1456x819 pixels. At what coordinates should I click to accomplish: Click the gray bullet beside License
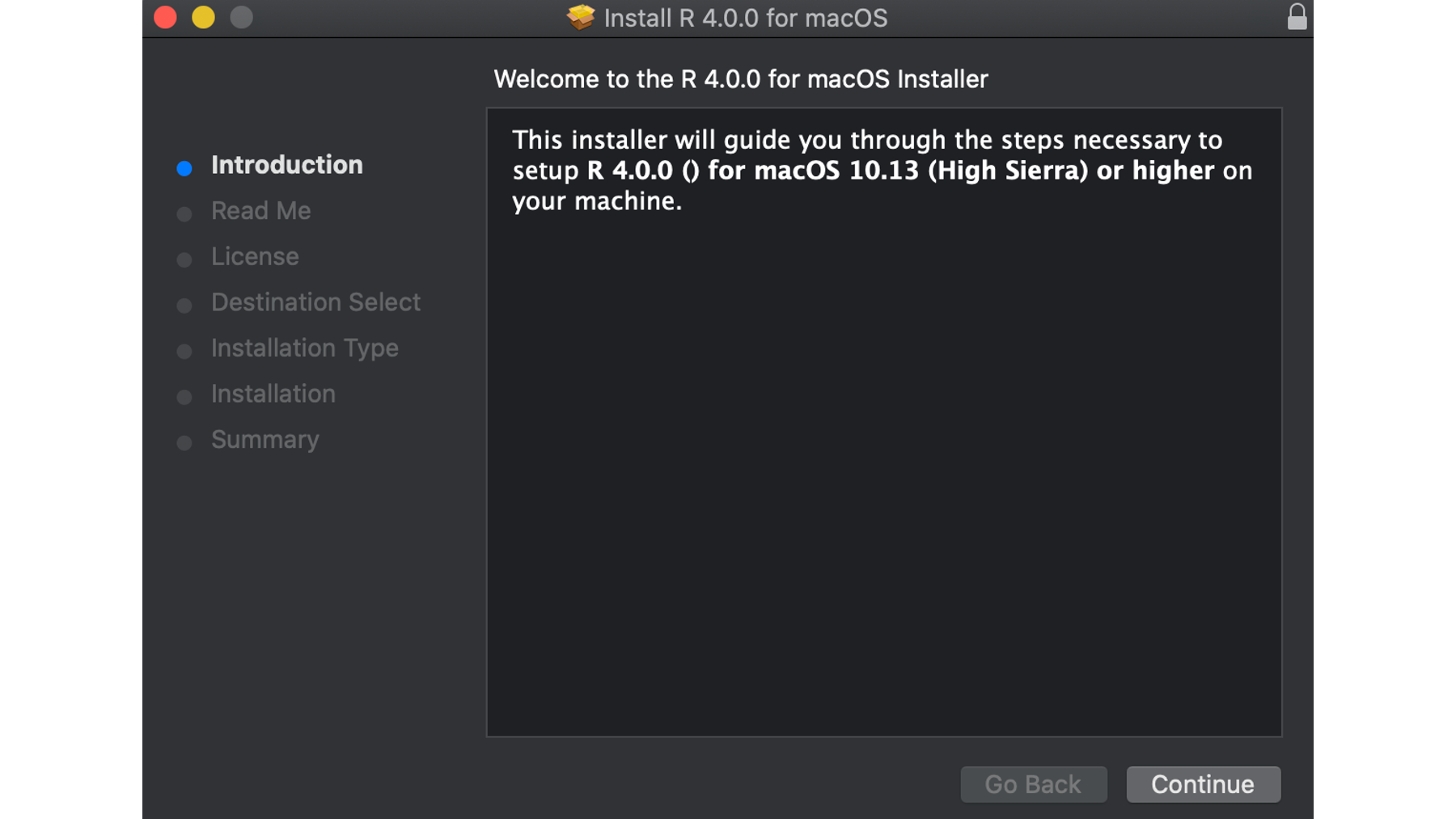tap(184, 260)
